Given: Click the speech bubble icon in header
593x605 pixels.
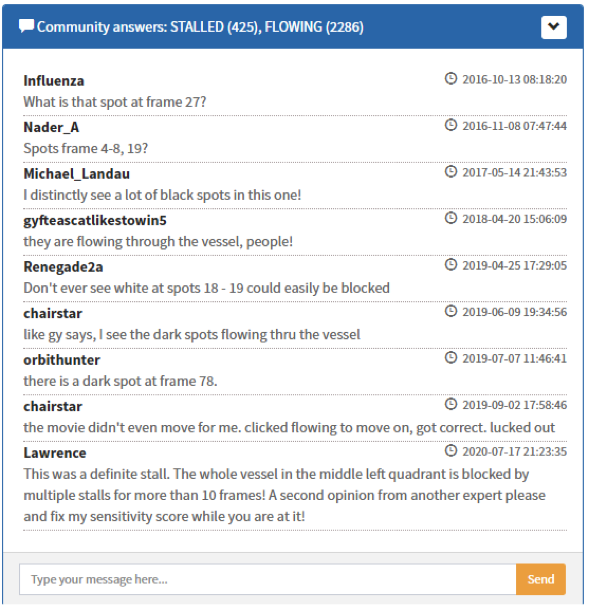Looking at the screenshot, I should [x=26, y=26].
